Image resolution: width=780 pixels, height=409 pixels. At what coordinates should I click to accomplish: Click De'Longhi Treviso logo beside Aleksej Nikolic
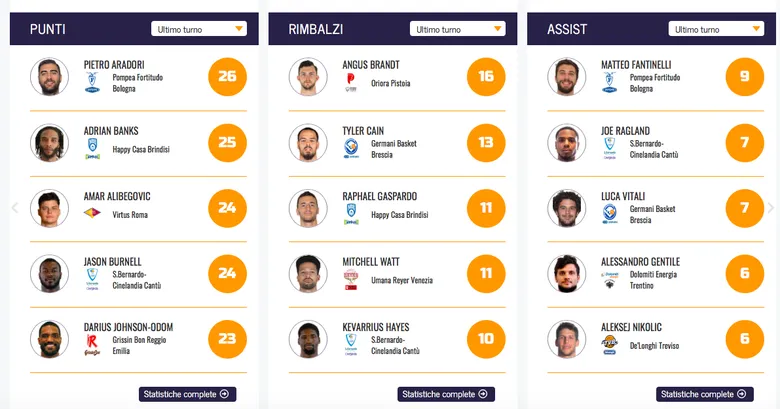610,344
